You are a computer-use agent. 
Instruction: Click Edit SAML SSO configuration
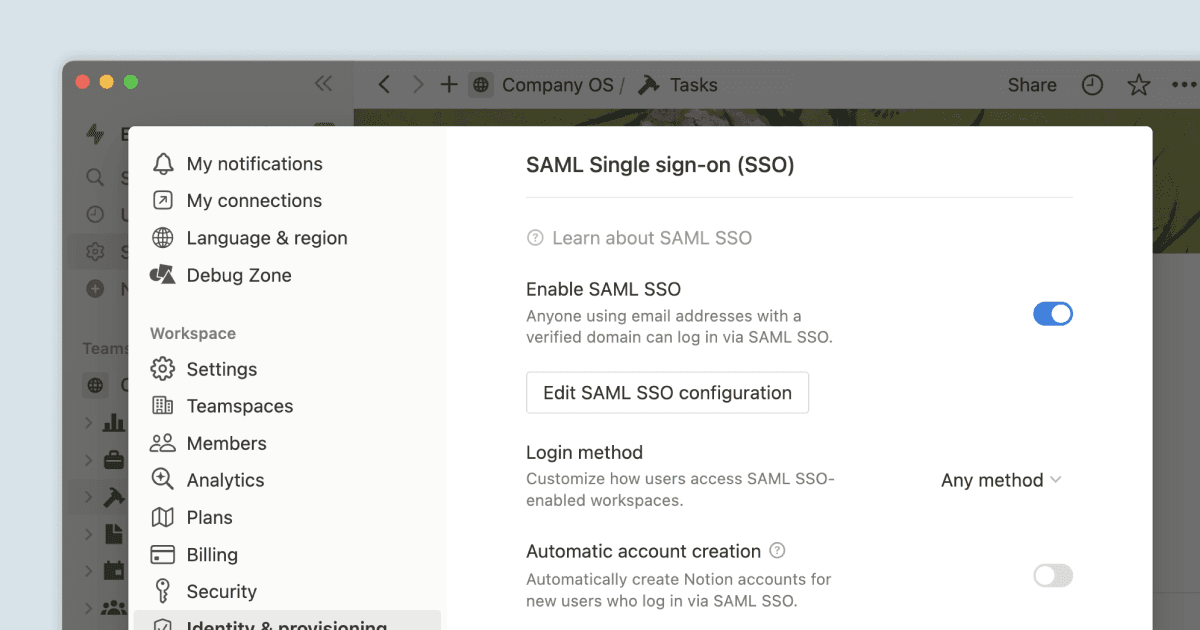tap(667, 392)
